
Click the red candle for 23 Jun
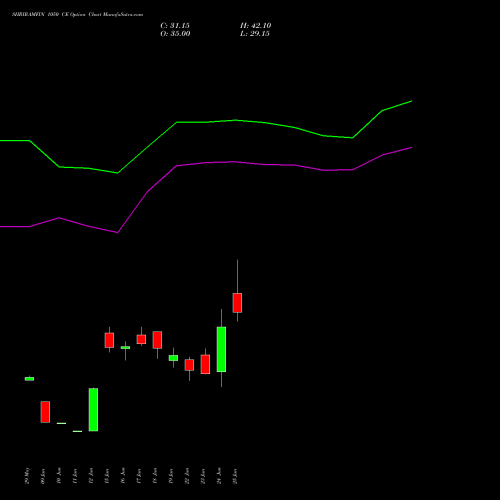[x=205, y=364]
